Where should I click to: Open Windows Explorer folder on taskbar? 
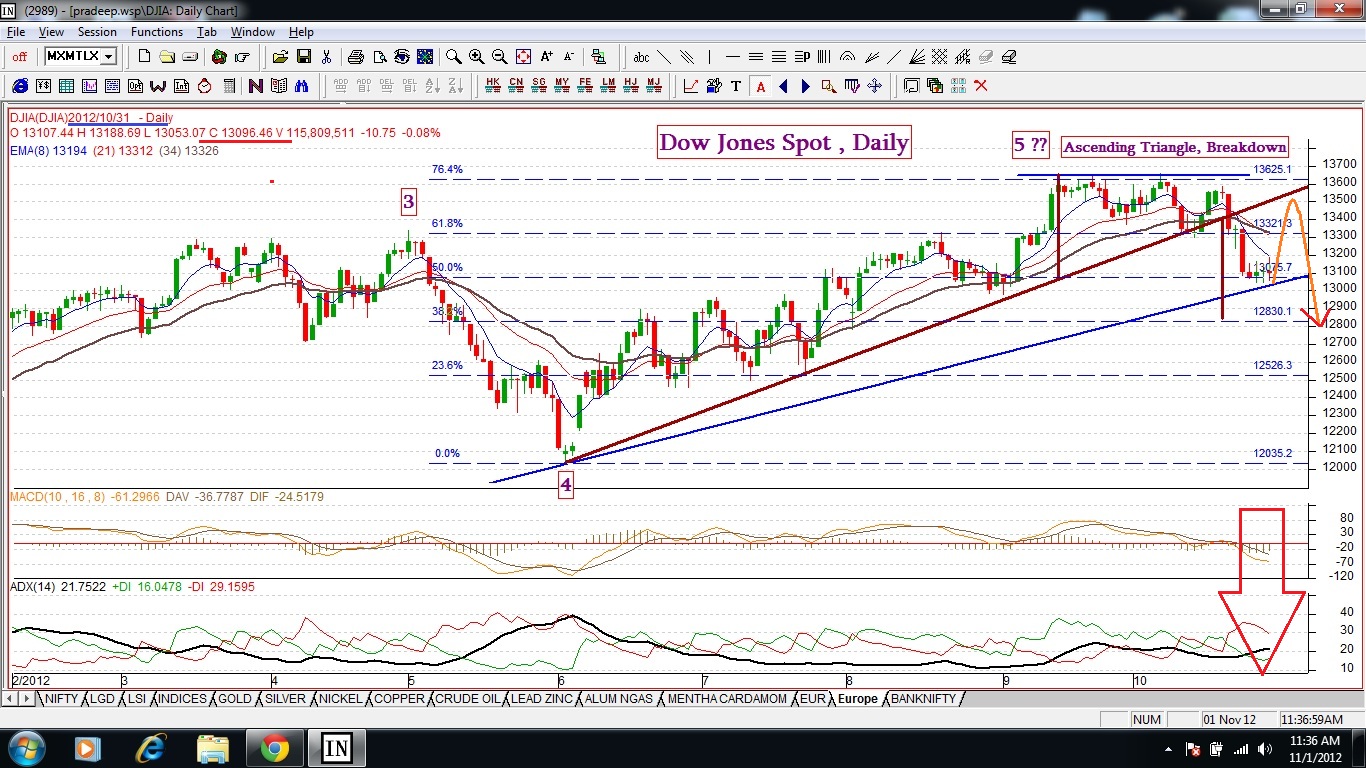point(213,748)
